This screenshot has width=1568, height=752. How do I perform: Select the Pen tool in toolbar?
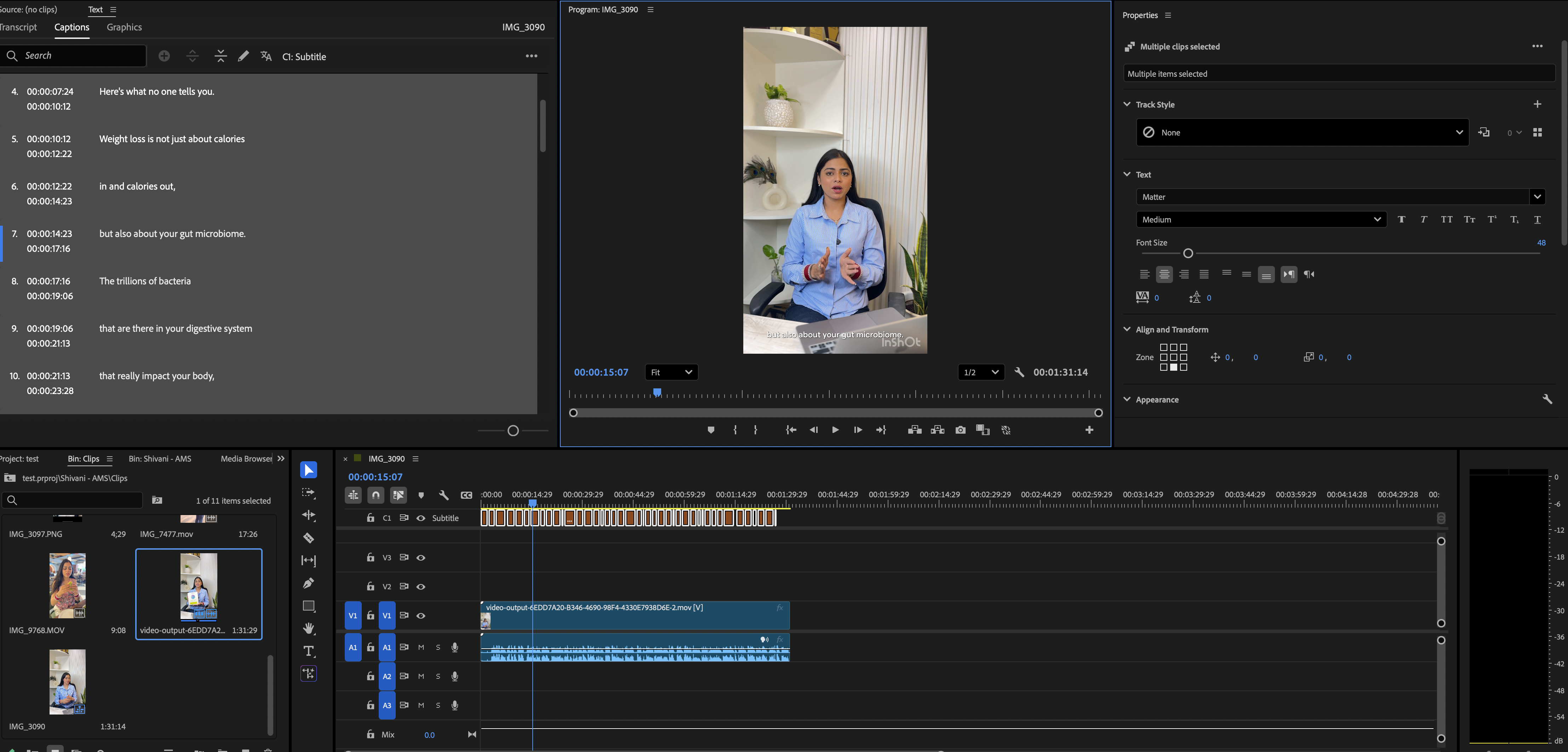[x=309, y=583]
